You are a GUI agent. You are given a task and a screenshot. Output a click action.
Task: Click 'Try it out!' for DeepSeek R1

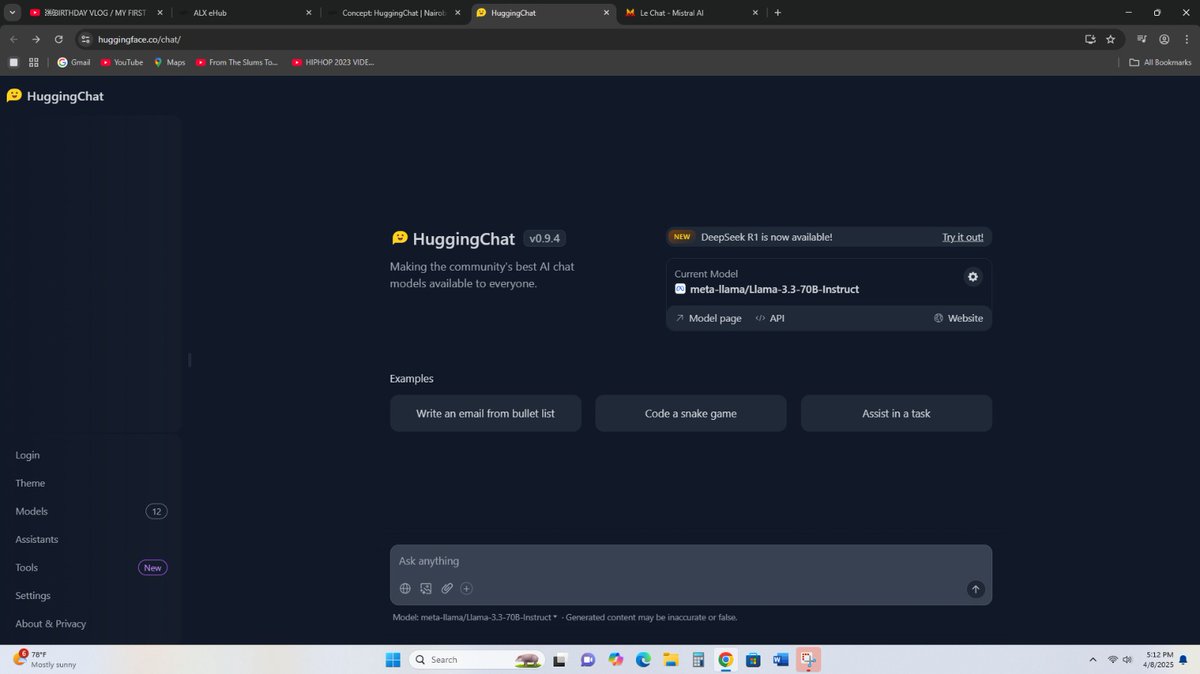click(x=962, y=237)
